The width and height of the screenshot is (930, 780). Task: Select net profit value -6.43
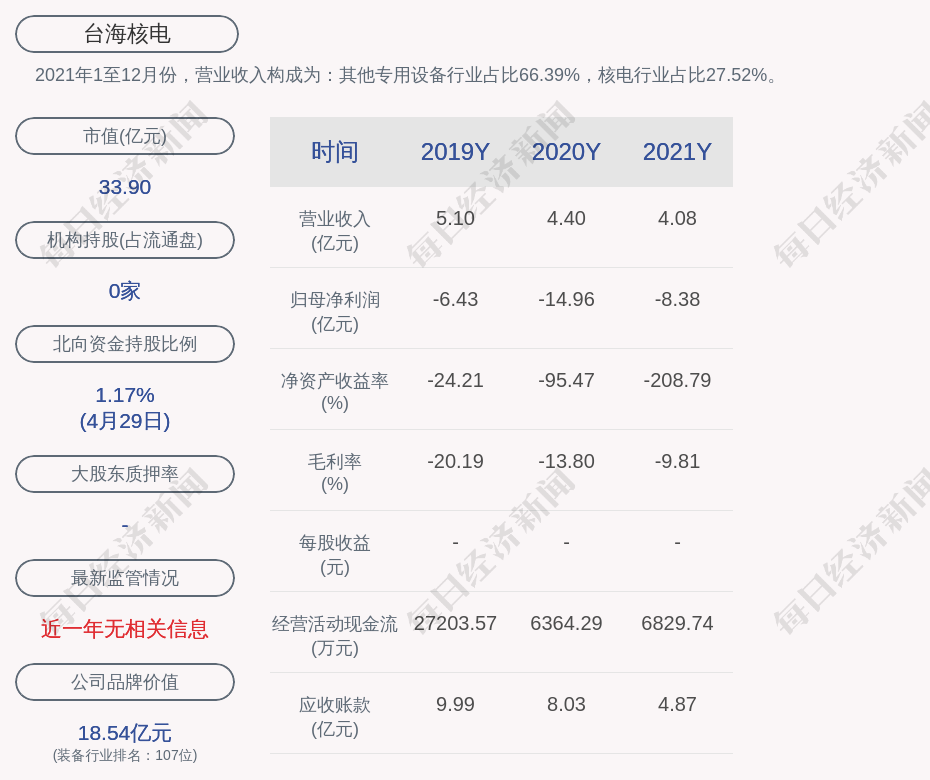455,299
